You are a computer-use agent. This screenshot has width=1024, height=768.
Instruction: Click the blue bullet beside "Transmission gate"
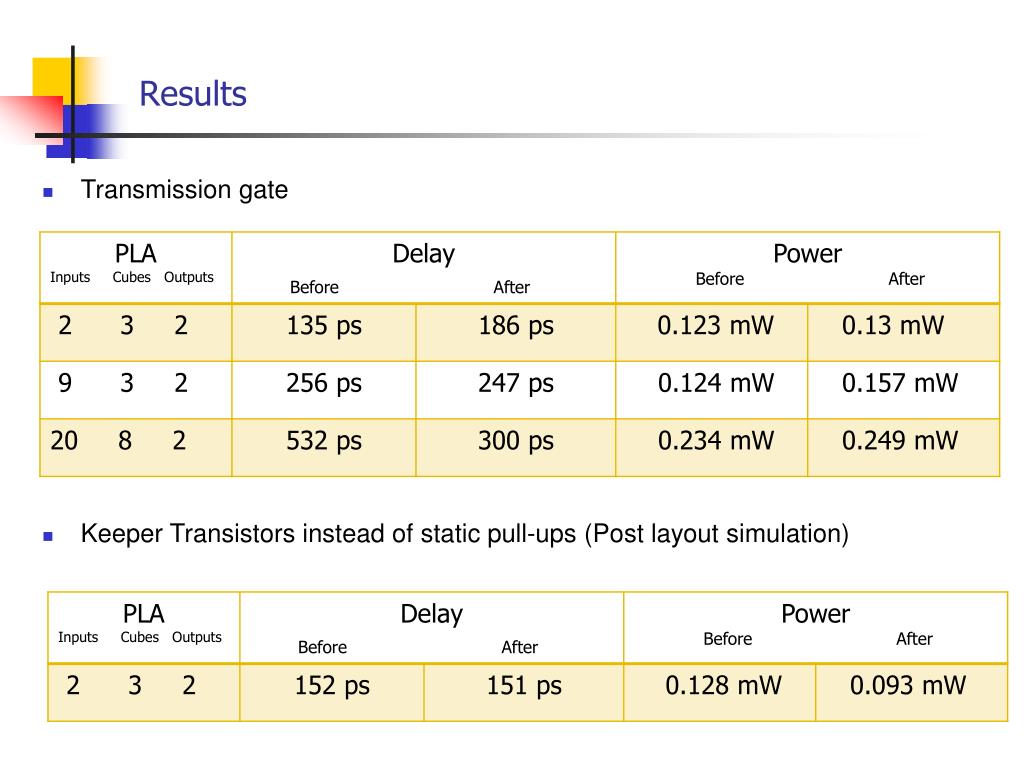pyautogui.click(x=47, y=192)
